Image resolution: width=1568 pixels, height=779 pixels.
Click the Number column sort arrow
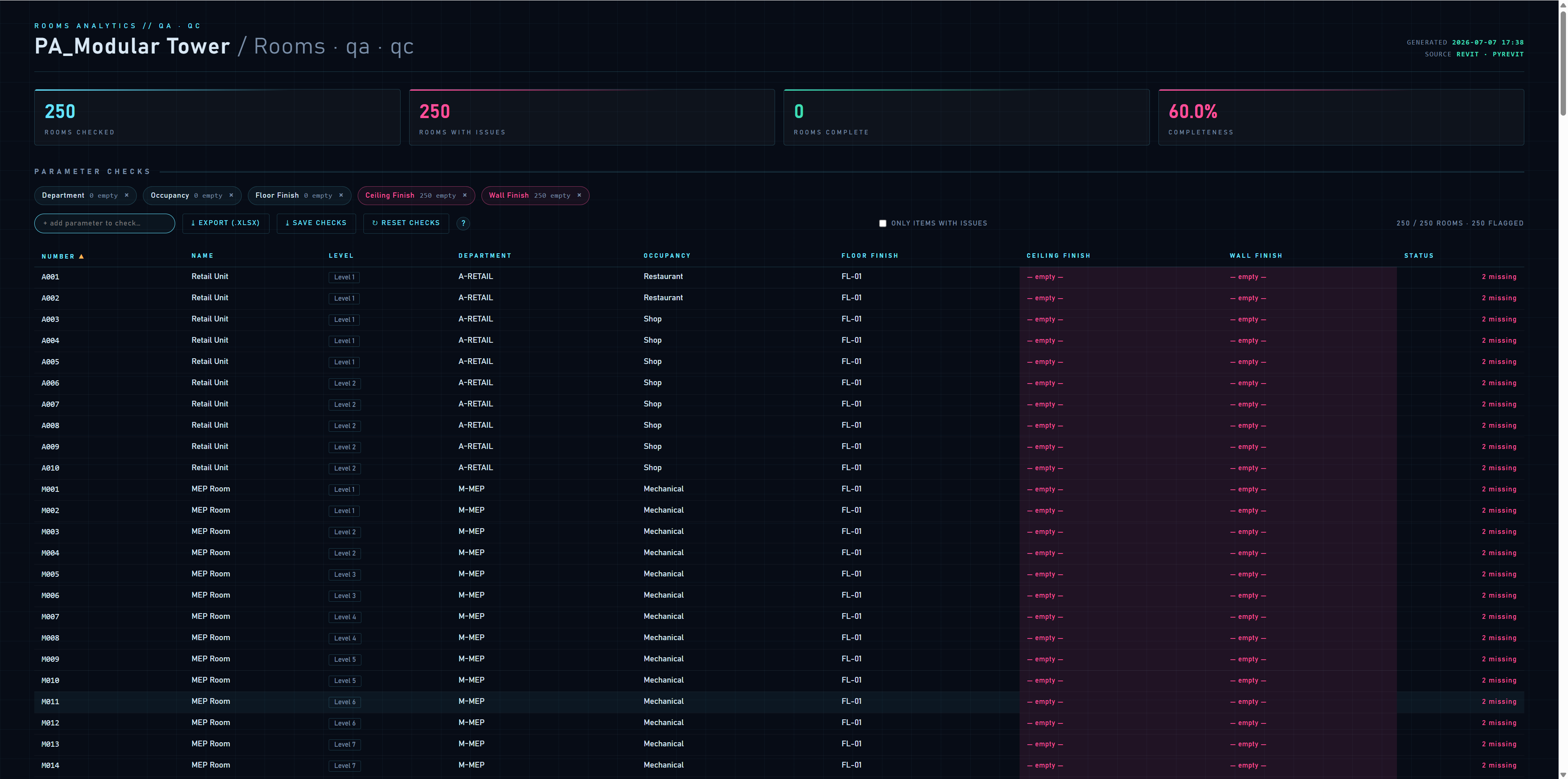[x=82, y=257]
